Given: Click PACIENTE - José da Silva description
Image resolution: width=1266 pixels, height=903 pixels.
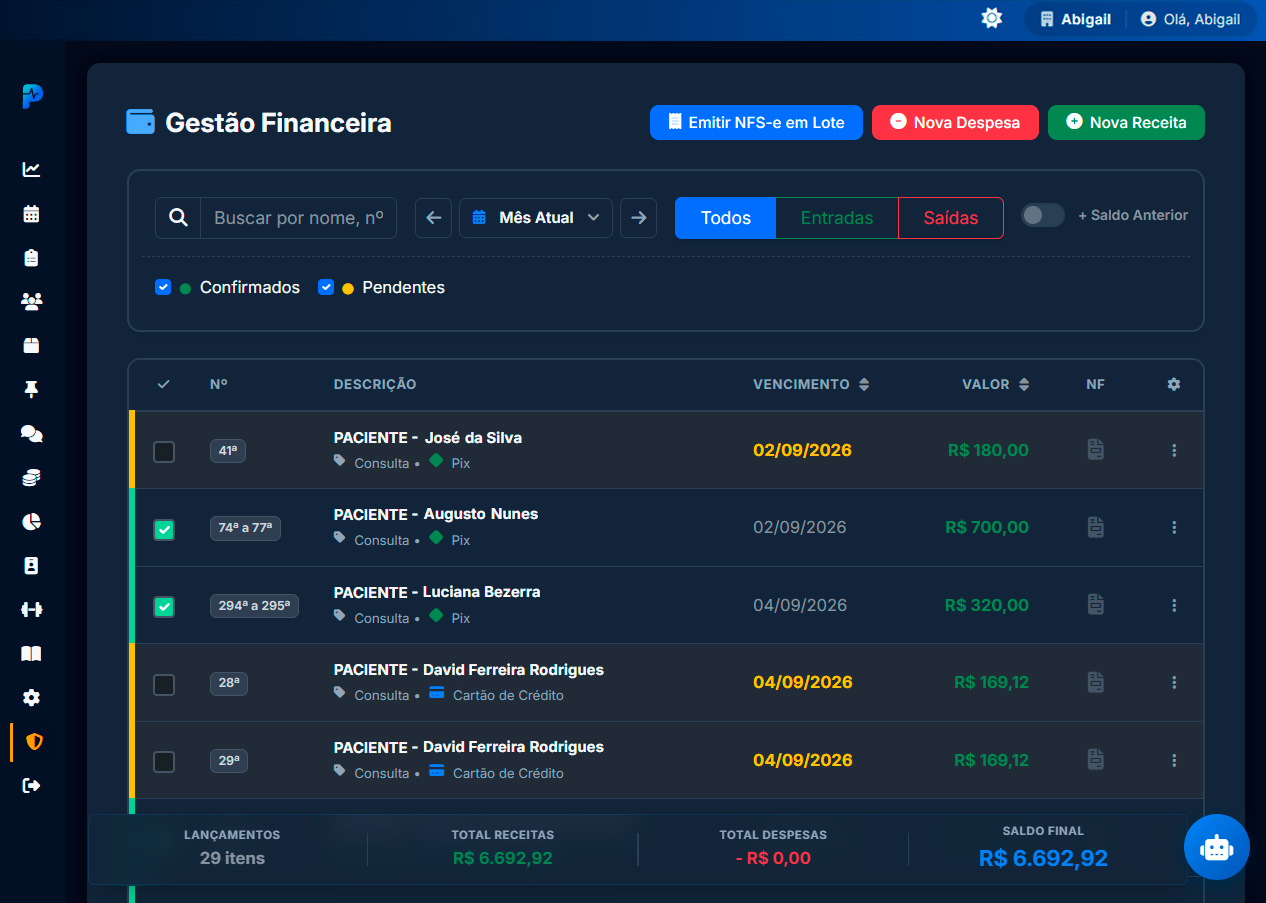Looking at the screenshot, I should 428,437.
